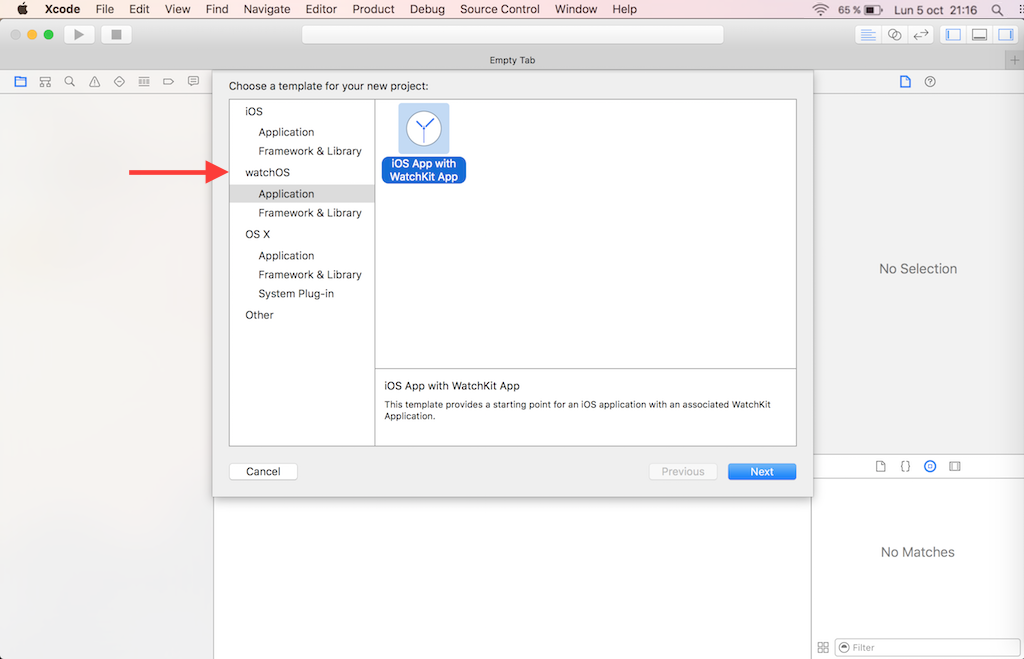Screen dimensions: 1024x659
Task: Select Application under iOS
Action: click(286, 132)
